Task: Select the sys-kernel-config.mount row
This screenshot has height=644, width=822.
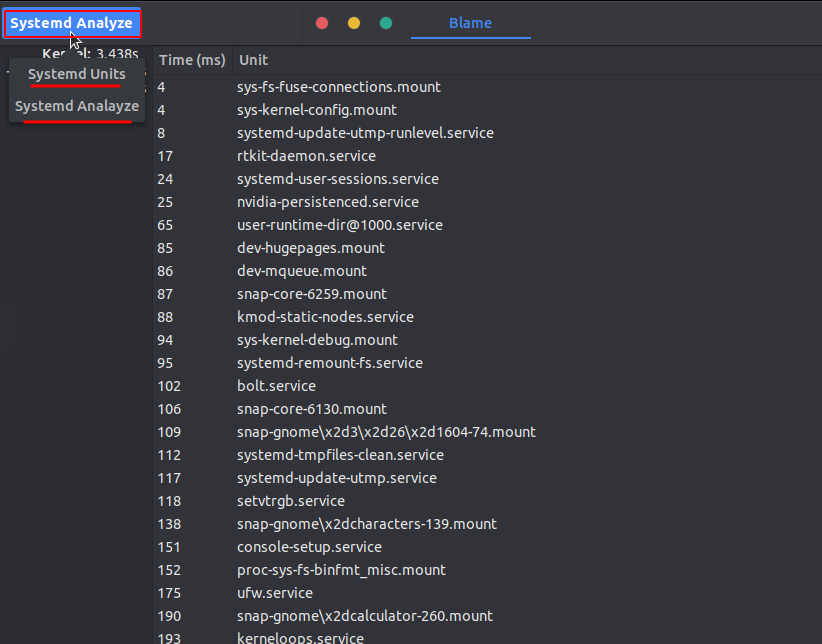Action: pos(488,110)
